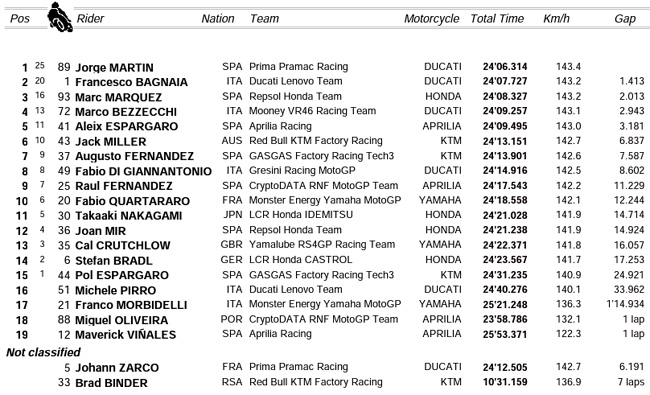Click the Pos column header

(x=19, y=19)
